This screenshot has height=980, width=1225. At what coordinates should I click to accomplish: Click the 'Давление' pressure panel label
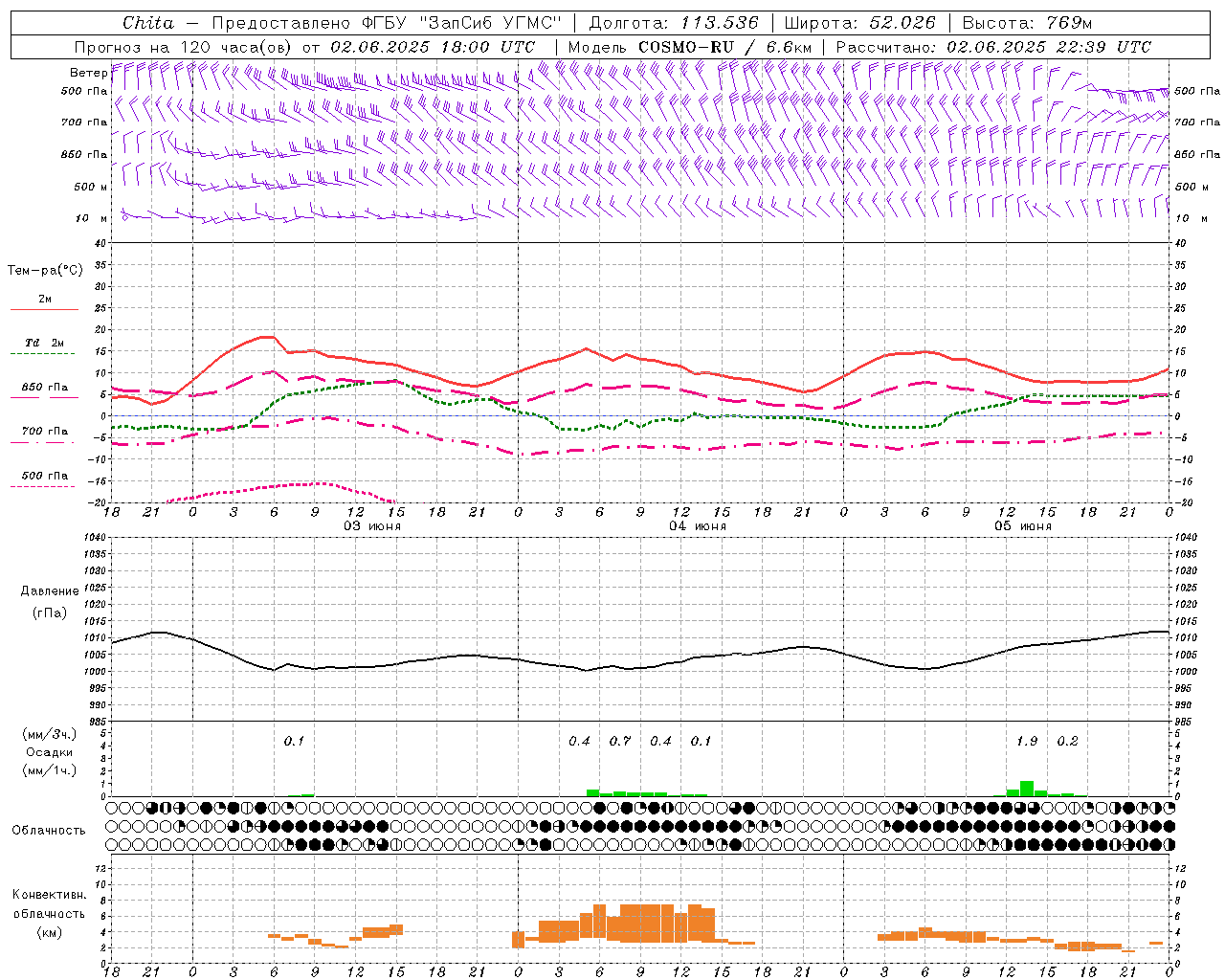tap(50, 591)
